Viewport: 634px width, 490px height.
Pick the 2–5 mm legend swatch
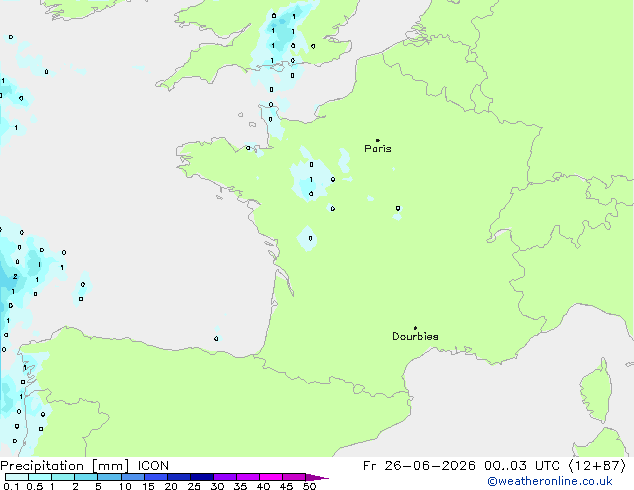[86, 477]
